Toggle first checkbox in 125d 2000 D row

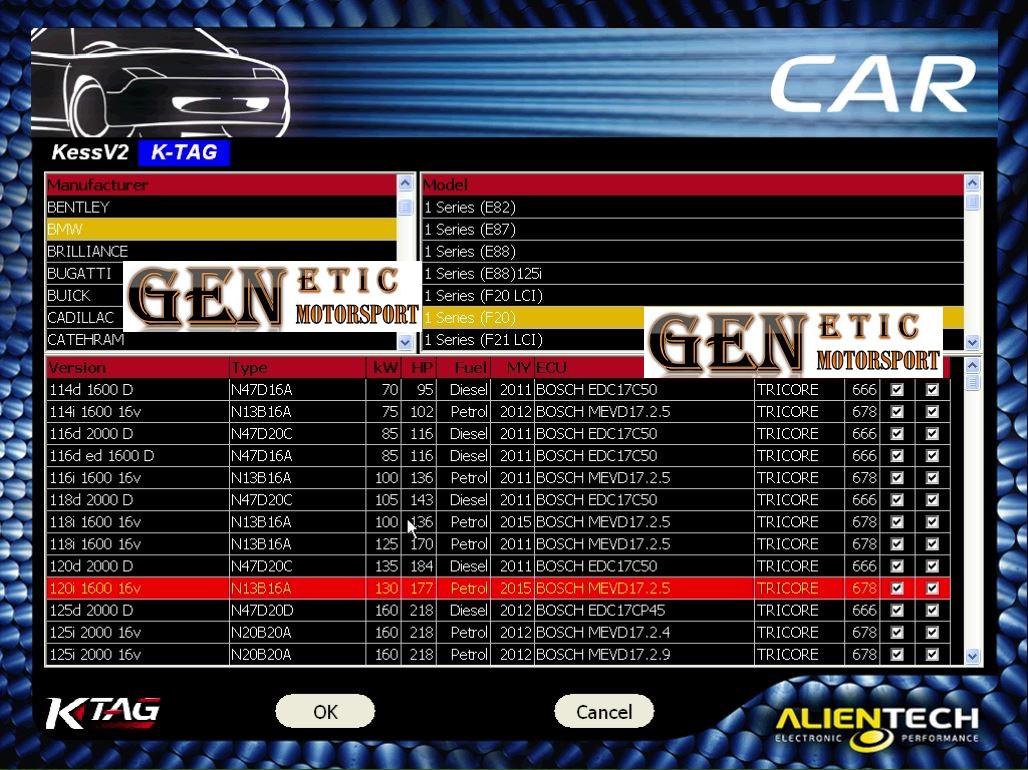[897, 610]
